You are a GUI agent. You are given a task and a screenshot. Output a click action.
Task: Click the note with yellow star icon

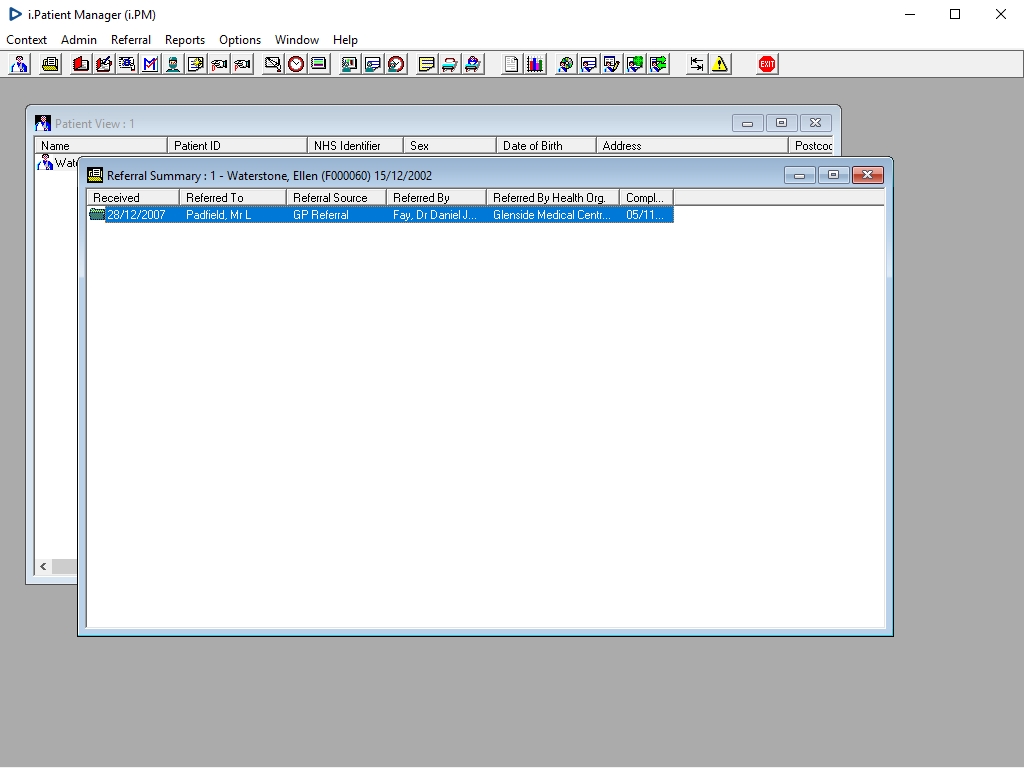click(196, 64)
